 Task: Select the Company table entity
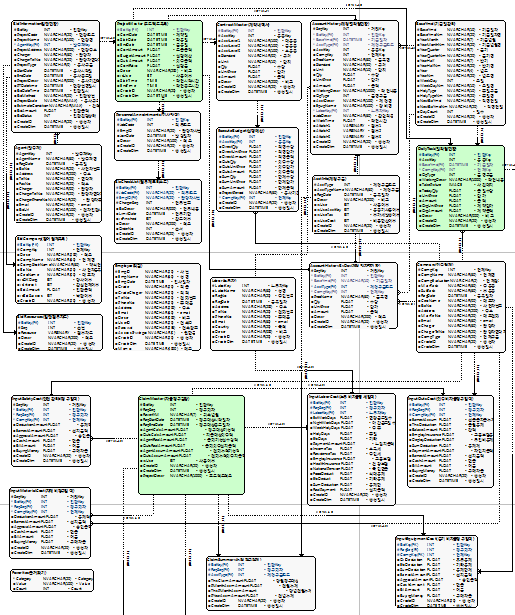click(x=461, y=307)
